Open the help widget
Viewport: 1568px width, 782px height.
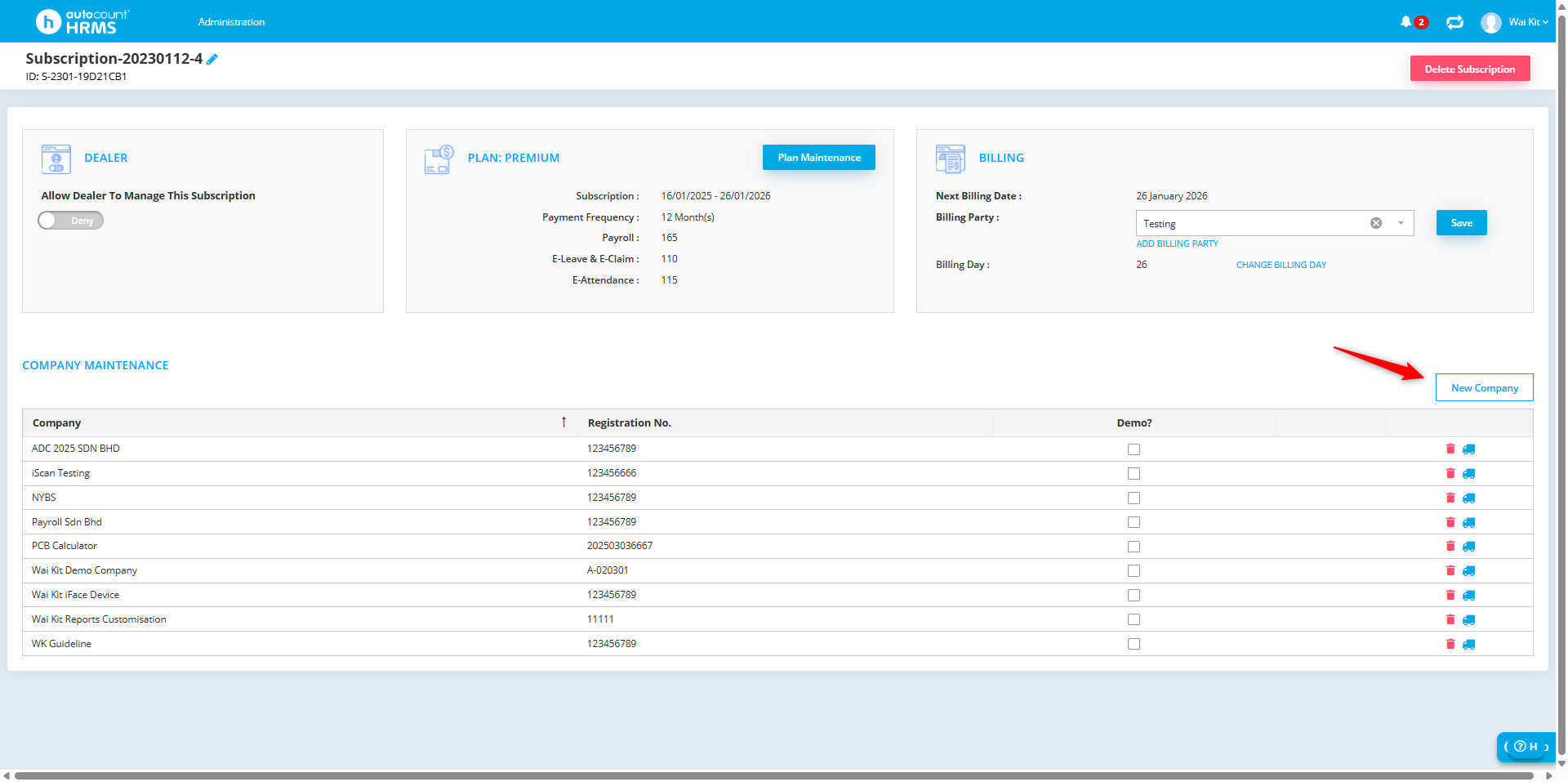click(1526, 747)
